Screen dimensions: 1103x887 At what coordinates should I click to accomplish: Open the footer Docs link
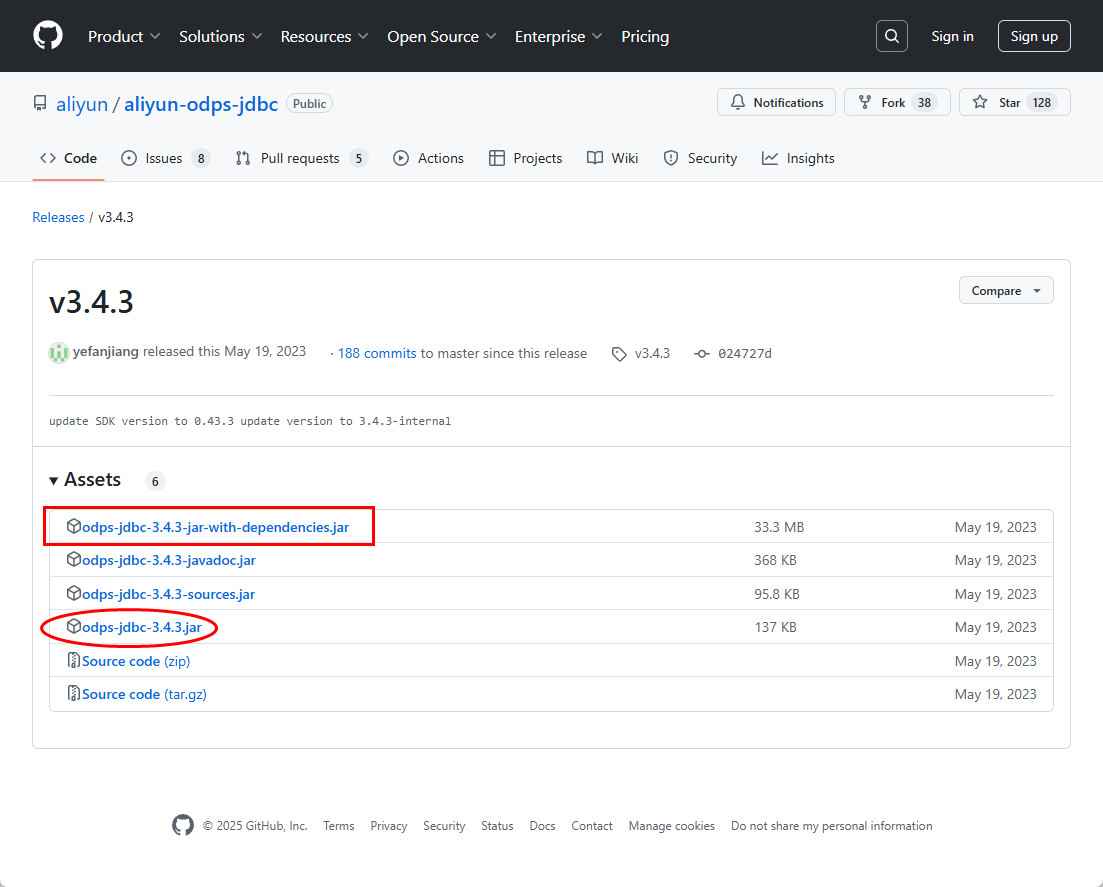pyautogui.click(x=542, y=826)
